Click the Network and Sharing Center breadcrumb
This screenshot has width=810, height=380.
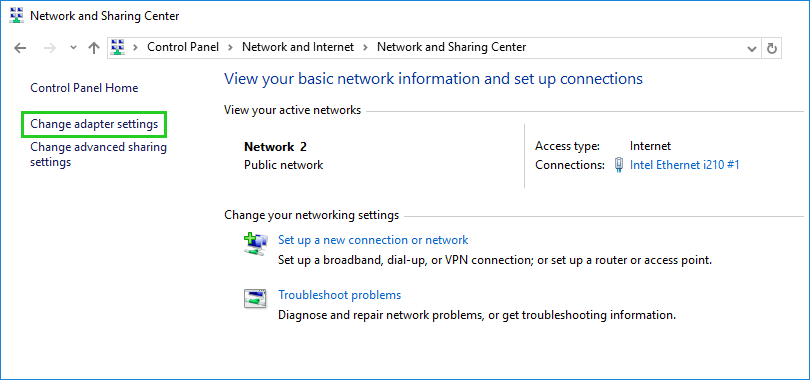(451, 47)
